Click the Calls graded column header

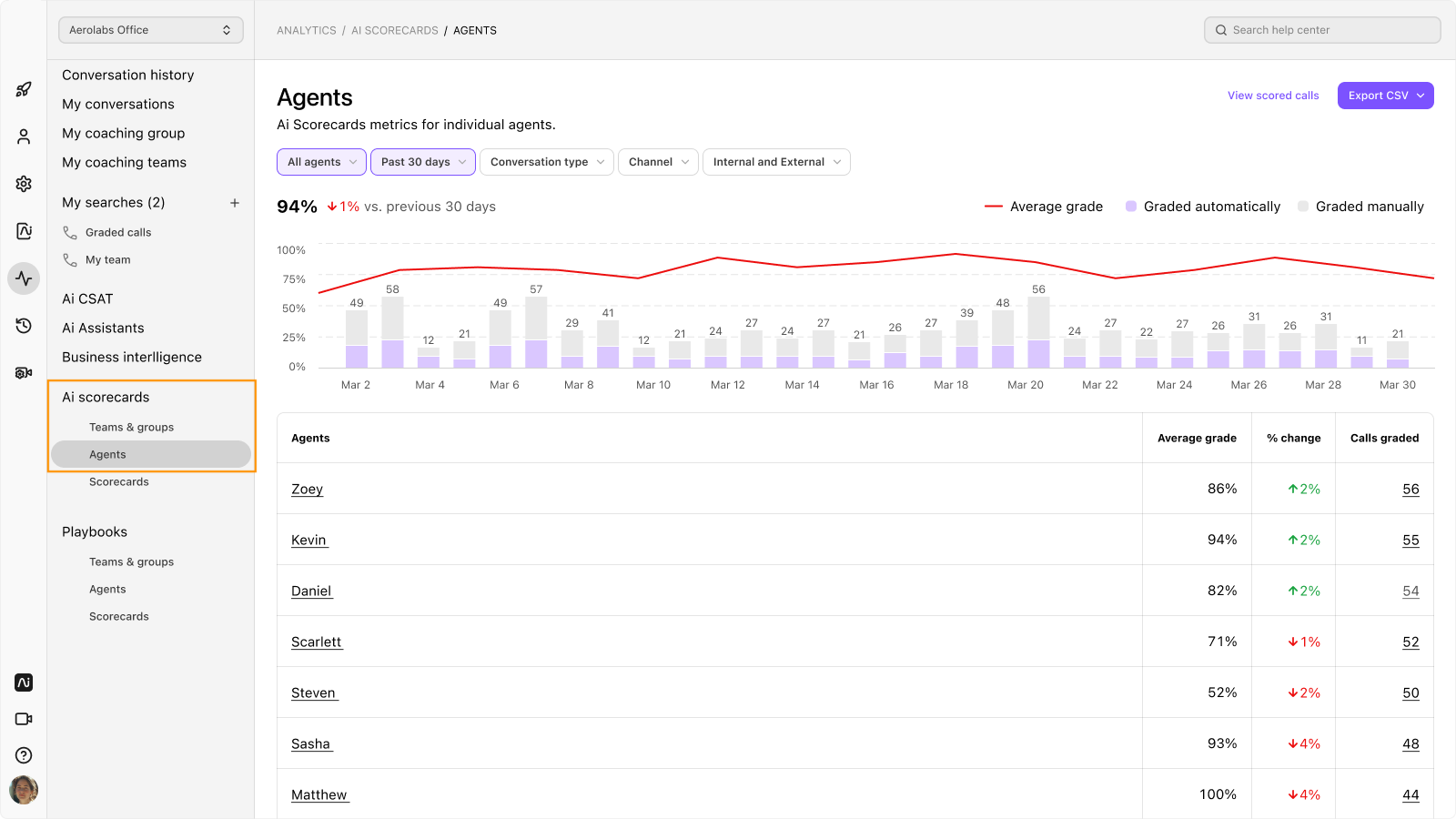[x=1384, y=439]
